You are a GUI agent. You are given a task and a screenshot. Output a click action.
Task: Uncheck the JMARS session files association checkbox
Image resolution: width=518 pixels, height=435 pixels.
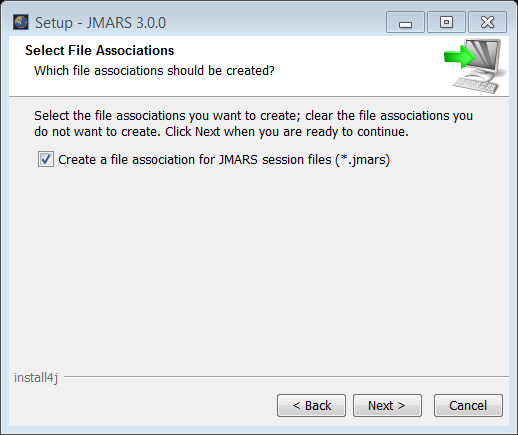coord(46,159)
